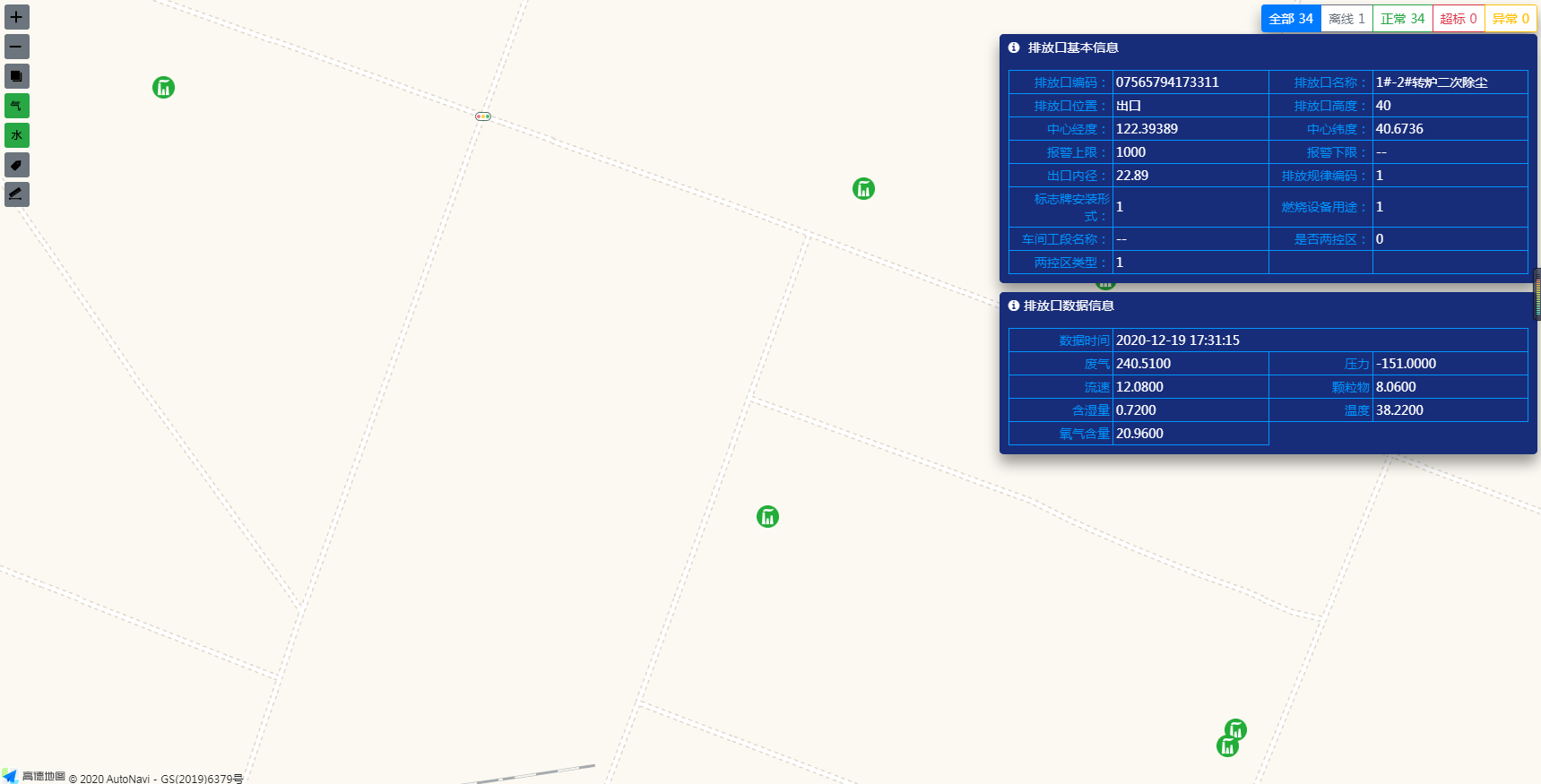Open the 高德地图 logo link
Screen dimensions: 1541x784
(x=35, y=776)
